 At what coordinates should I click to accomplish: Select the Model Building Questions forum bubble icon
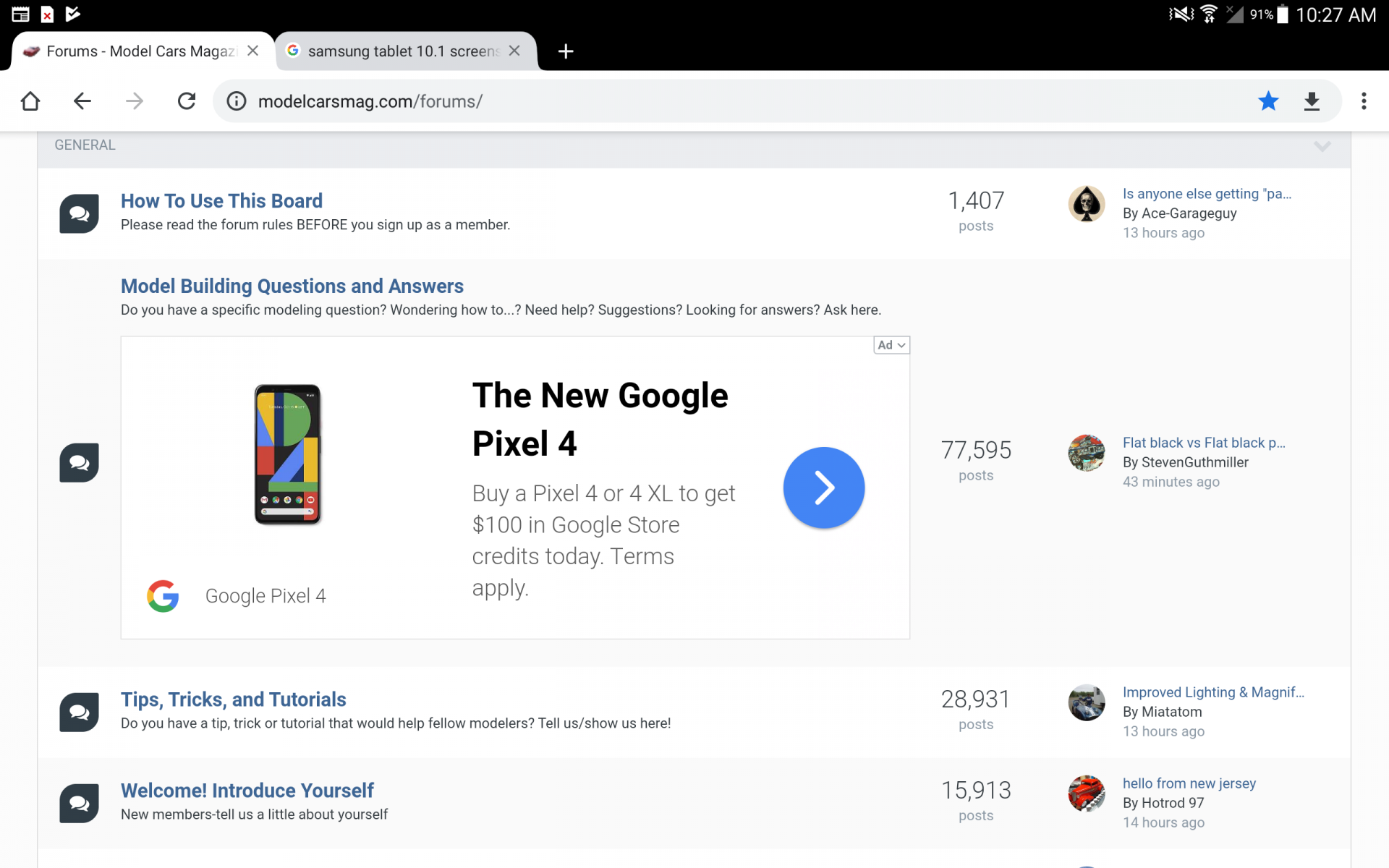pos(78,462)
